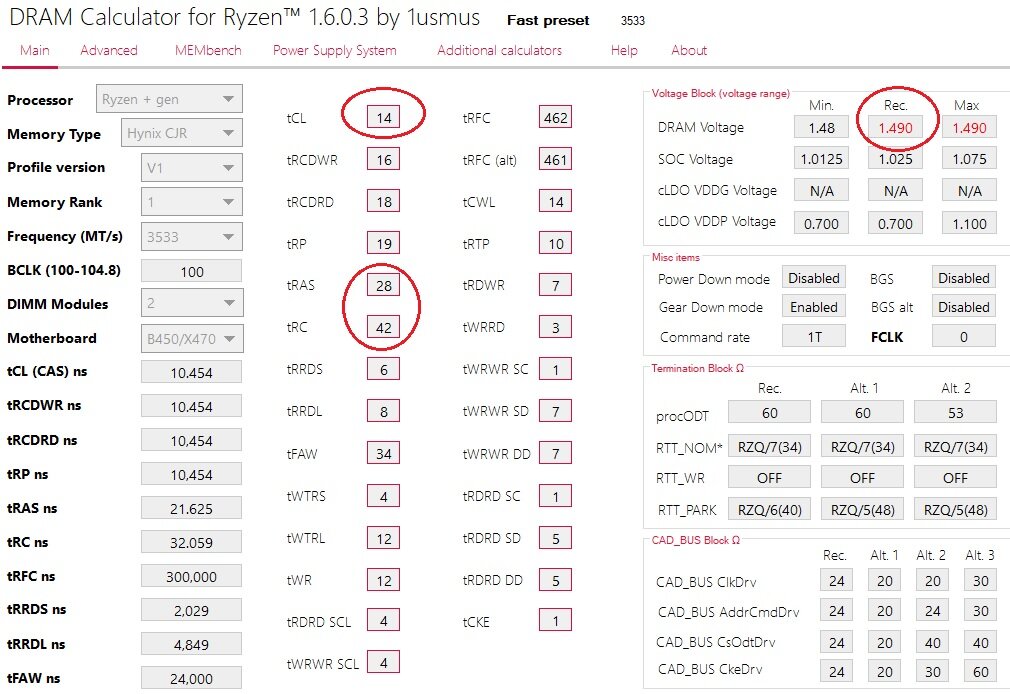
Task: Select the tWRWR SC field
Action: 555,369
